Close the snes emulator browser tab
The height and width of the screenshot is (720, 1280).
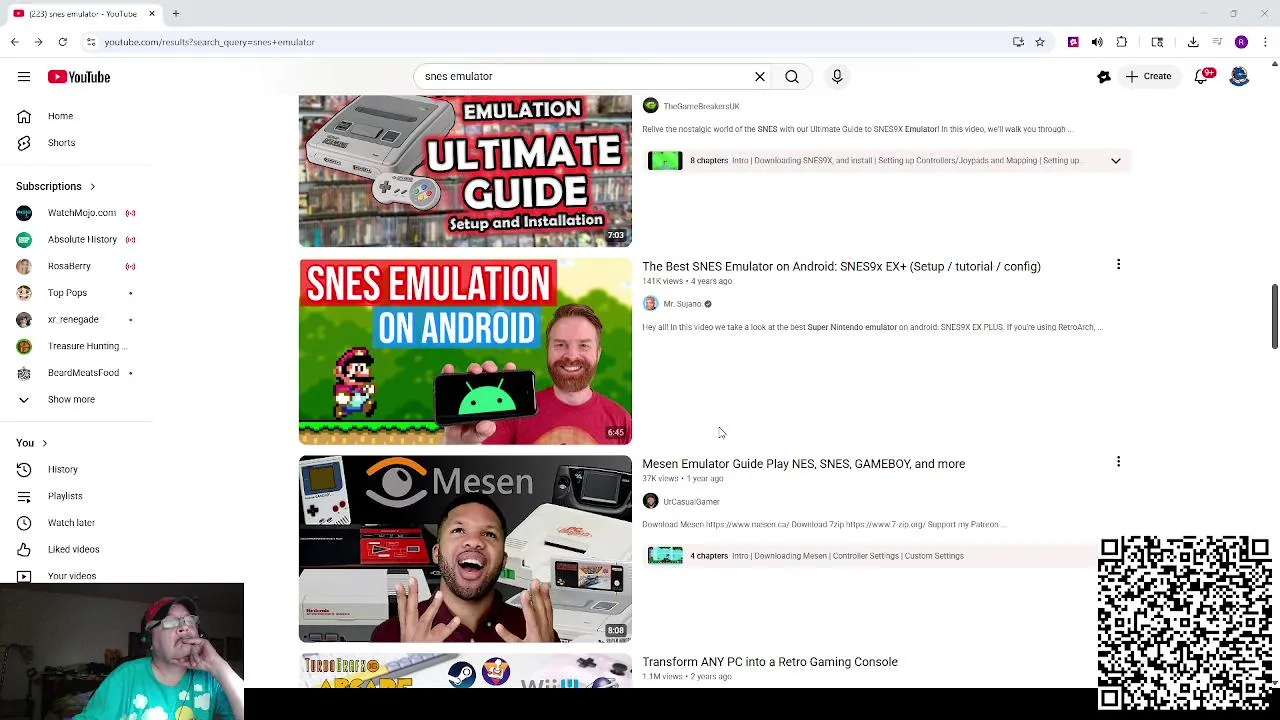coord(152,14)
